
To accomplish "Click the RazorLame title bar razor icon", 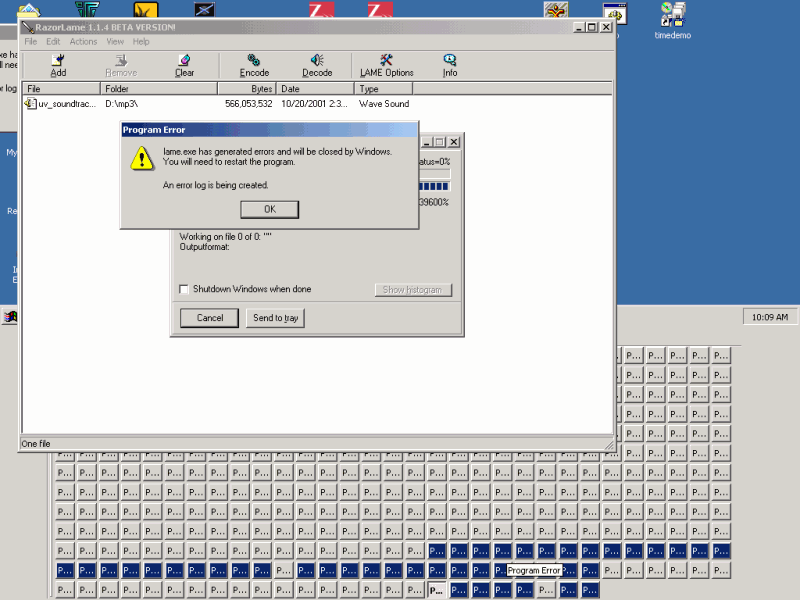I will tap(28, 27).
